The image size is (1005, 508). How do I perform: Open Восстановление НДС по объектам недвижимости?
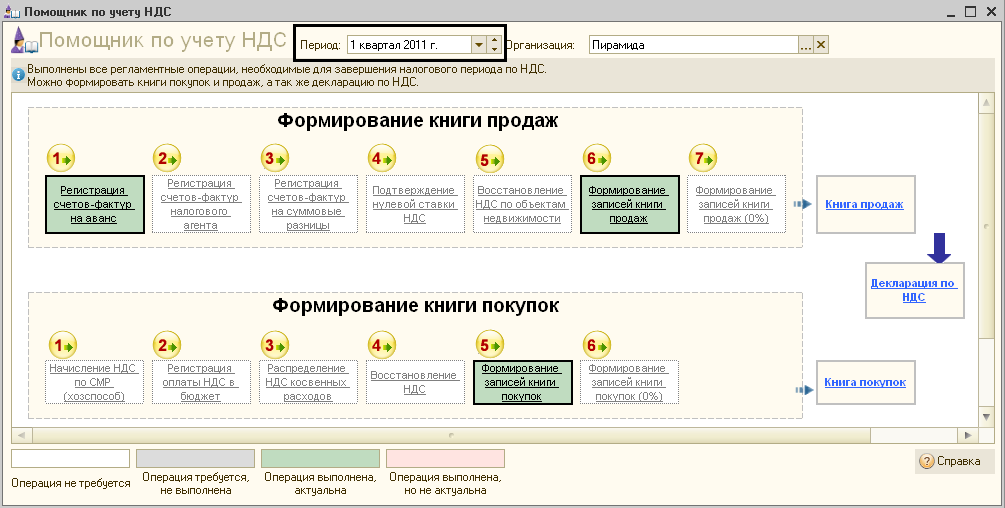point(522,204)
